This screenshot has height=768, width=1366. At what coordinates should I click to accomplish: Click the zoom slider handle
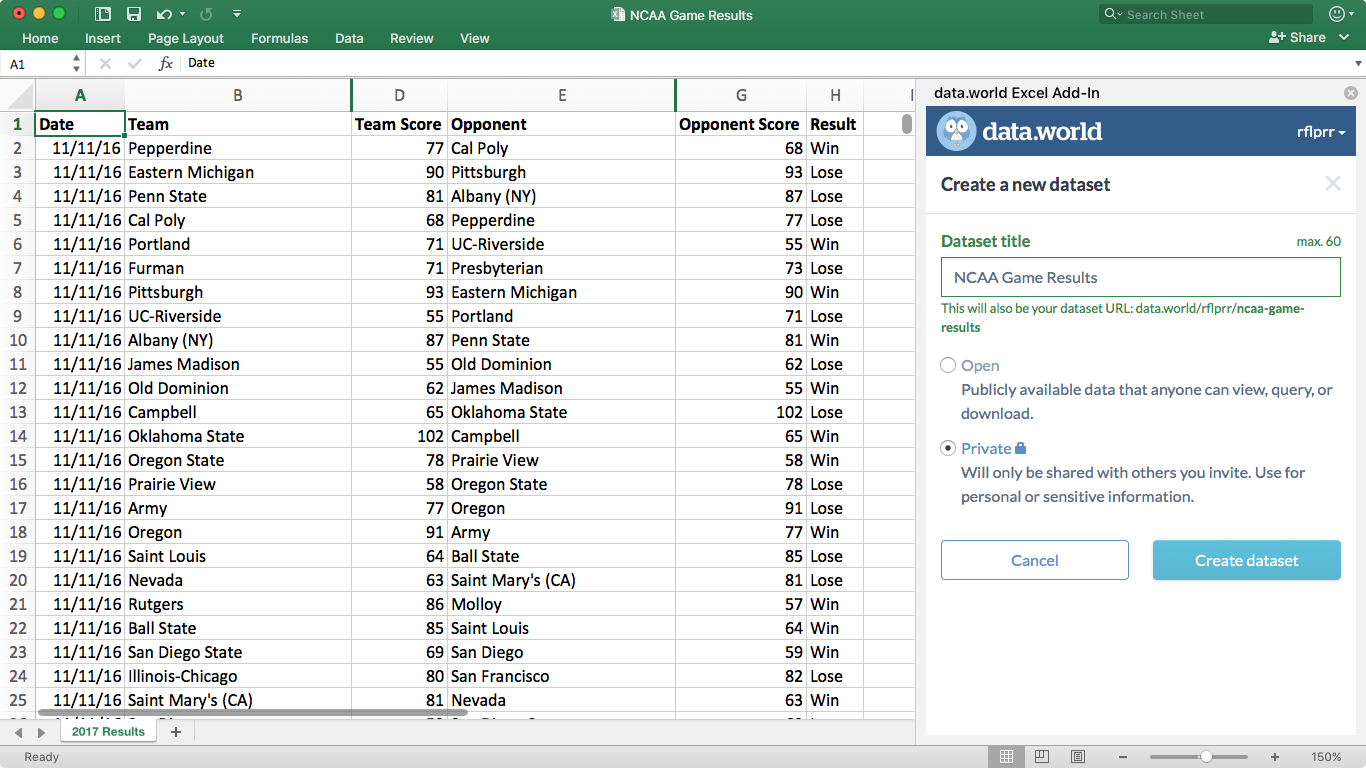point(1207,757)
